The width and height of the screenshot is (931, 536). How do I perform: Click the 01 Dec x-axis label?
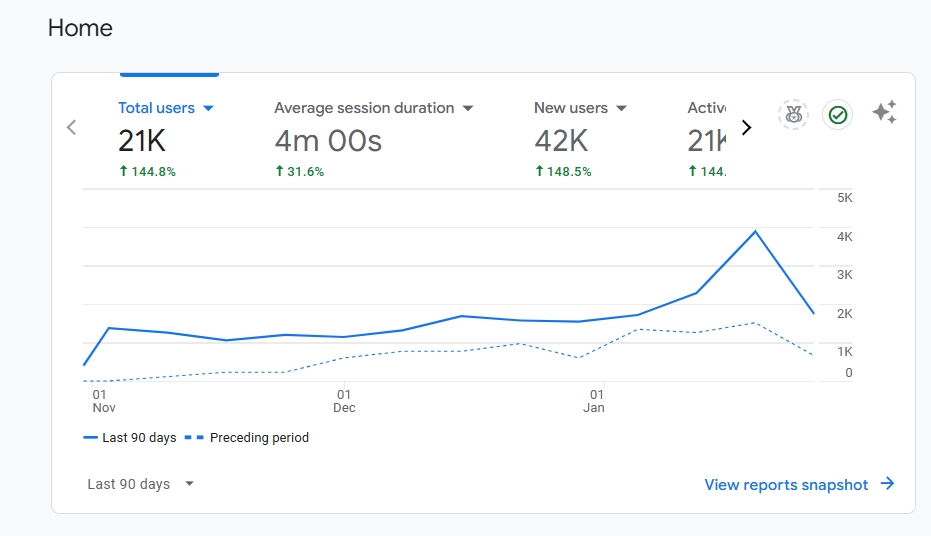(x=344, y=401)
